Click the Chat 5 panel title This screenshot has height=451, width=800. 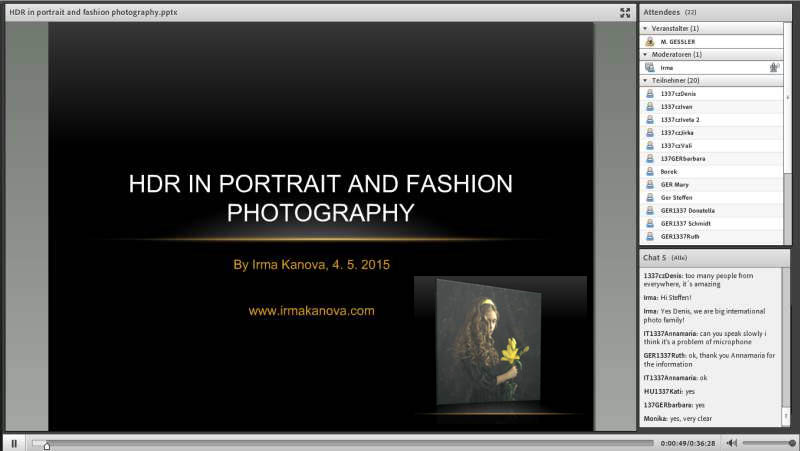[655, 257]
